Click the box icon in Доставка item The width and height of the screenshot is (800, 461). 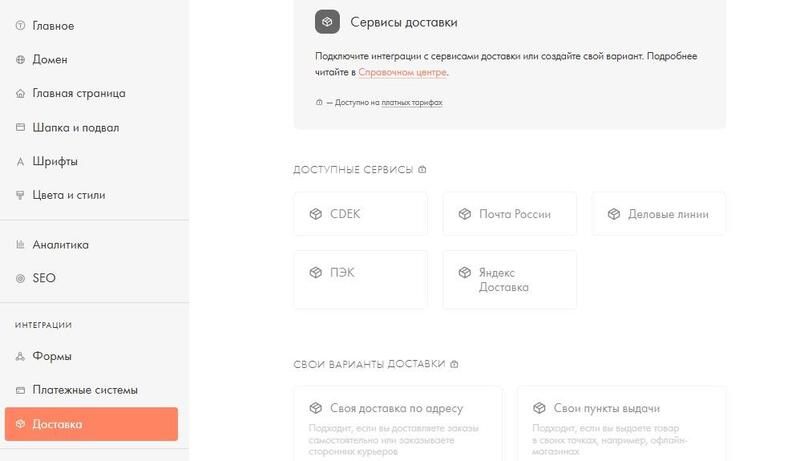(20, 424)
